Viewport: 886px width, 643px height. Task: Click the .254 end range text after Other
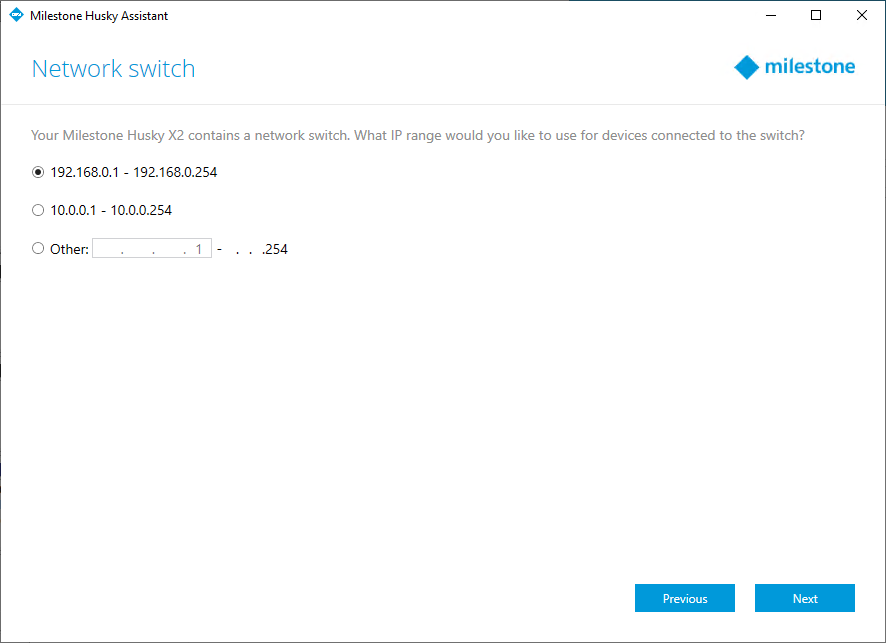point(274,249)
